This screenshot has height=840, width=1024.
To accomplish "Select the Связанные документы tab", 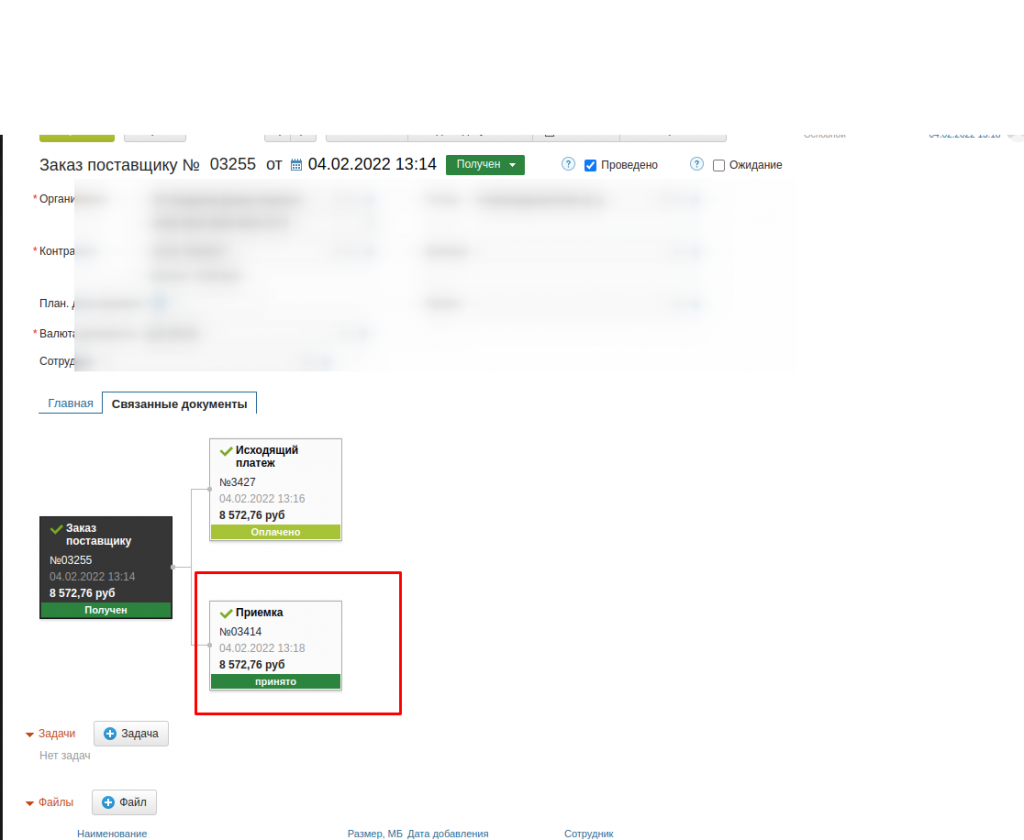I will [179, 404].
